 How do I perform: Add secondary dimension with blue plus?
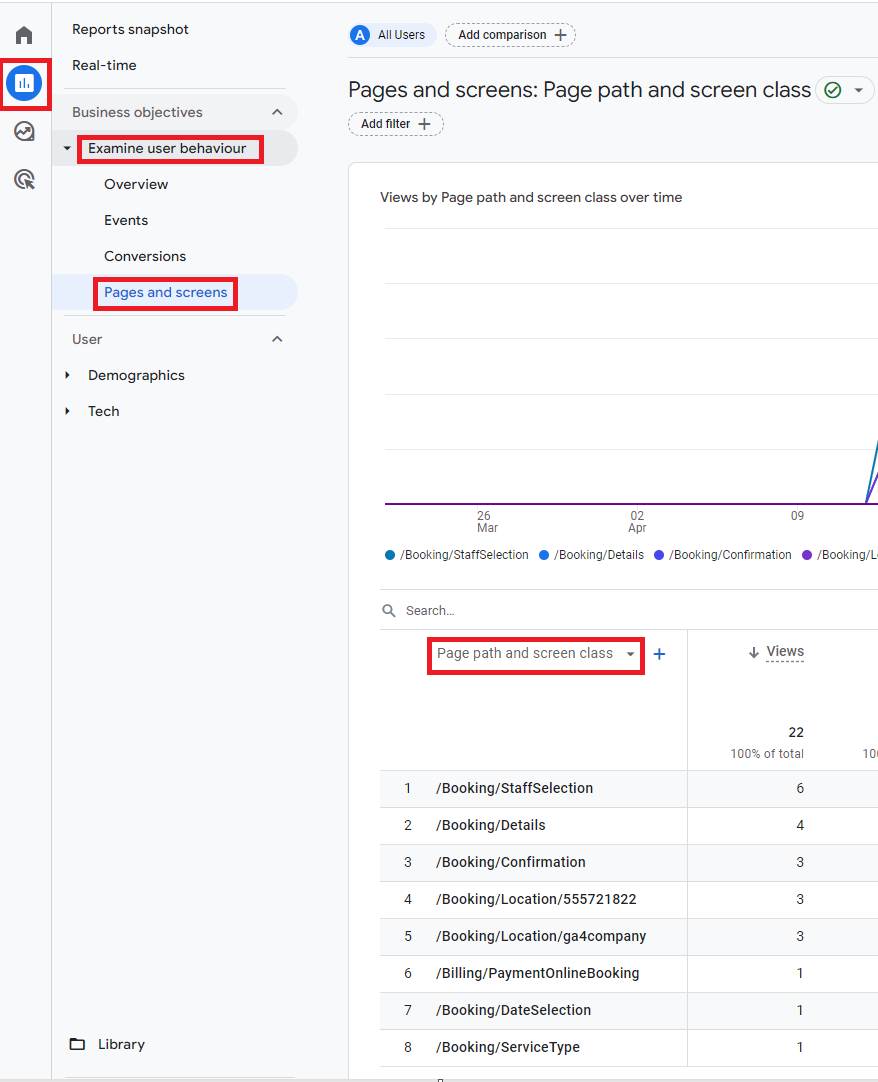coord(659,654)
